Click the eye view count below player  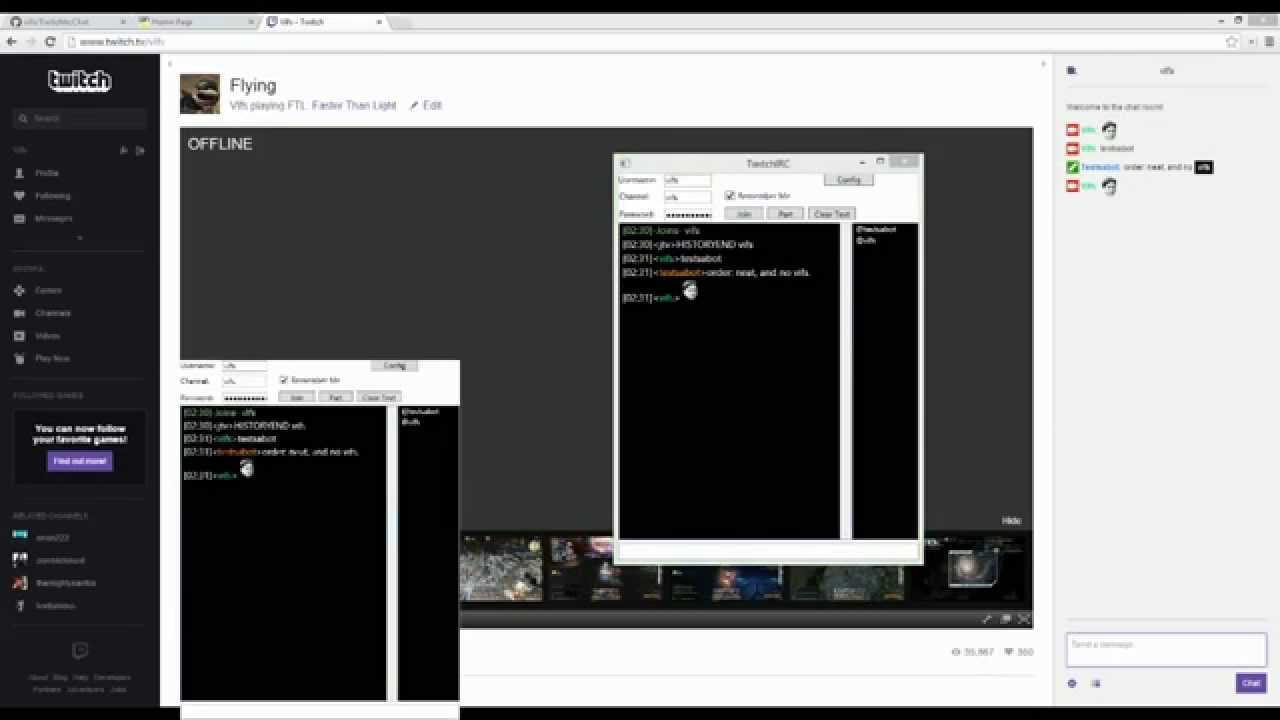pos(973,652)
